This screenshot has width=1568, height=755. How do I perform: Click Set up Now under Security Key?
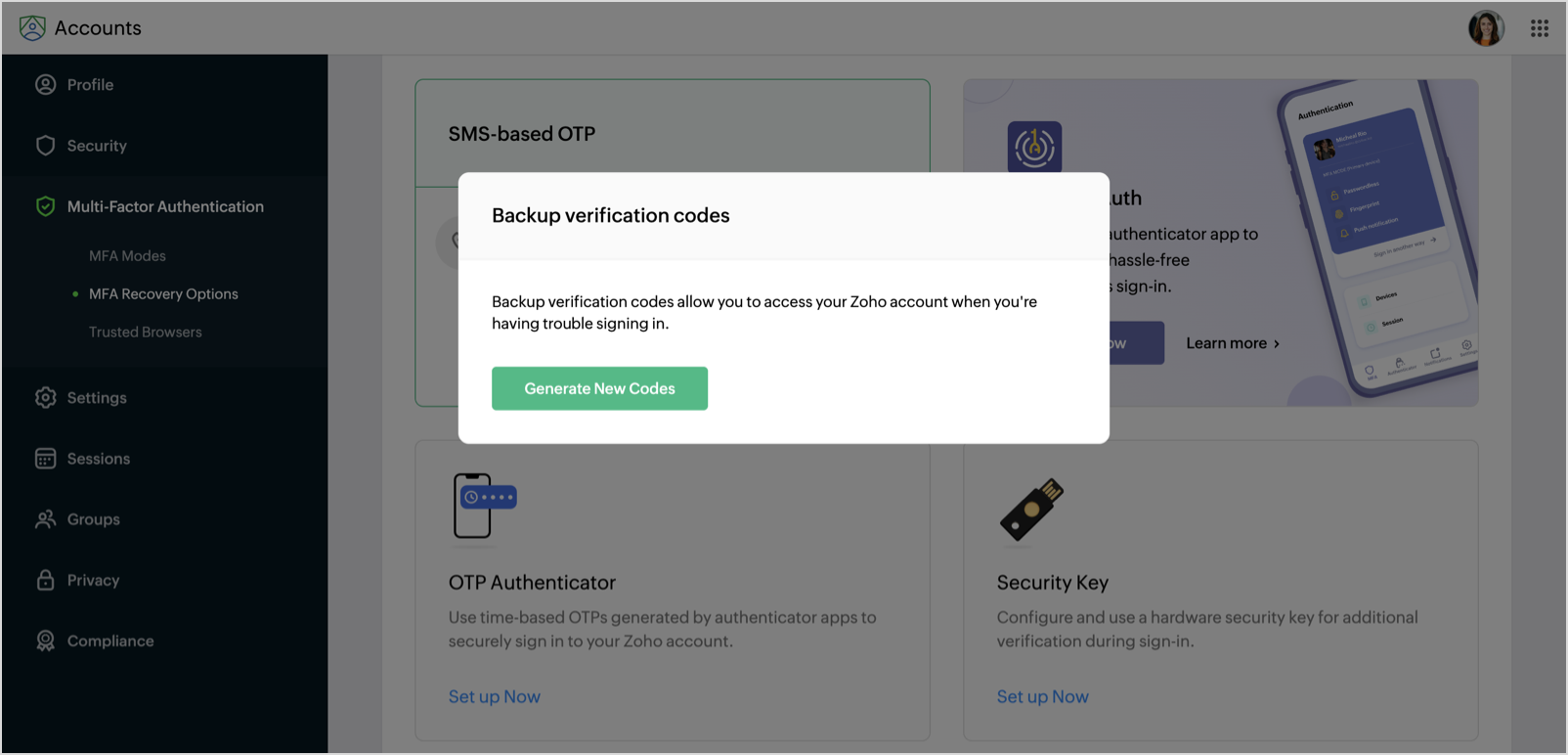(1042, 697)
